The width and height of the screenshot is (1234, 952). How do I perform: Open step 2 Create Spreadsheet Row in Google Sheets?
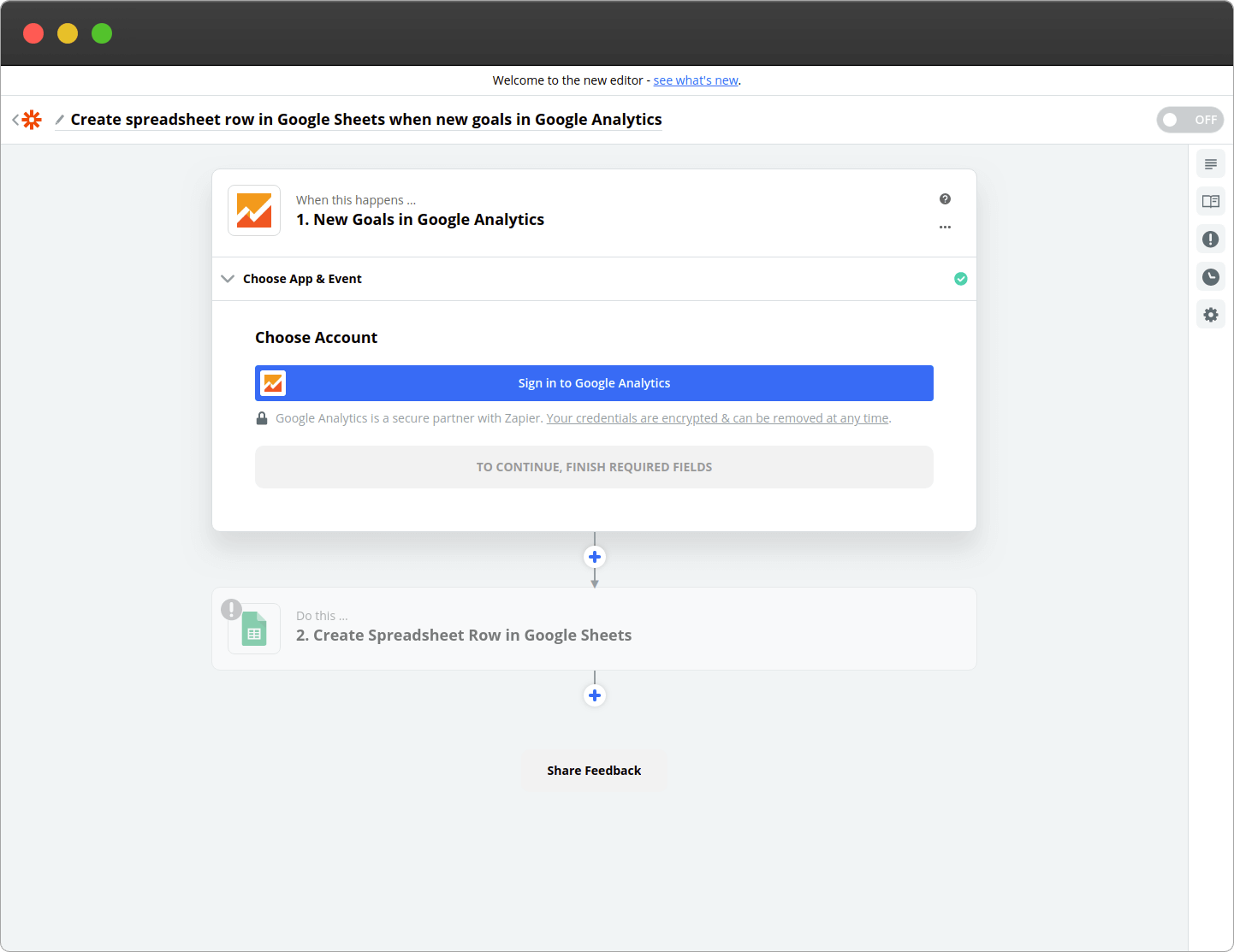tap(594, 629)
